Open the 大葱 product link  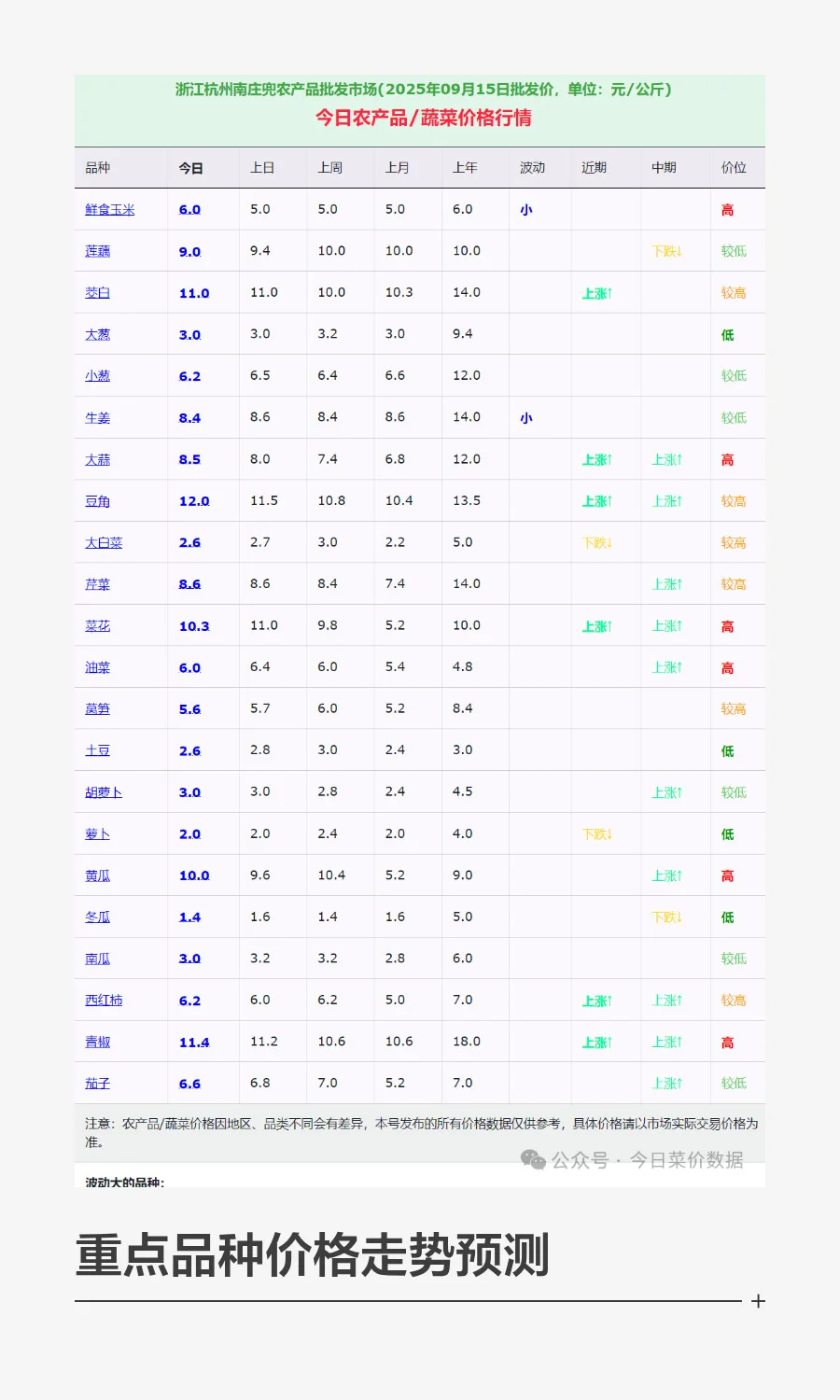pos(98,334)
